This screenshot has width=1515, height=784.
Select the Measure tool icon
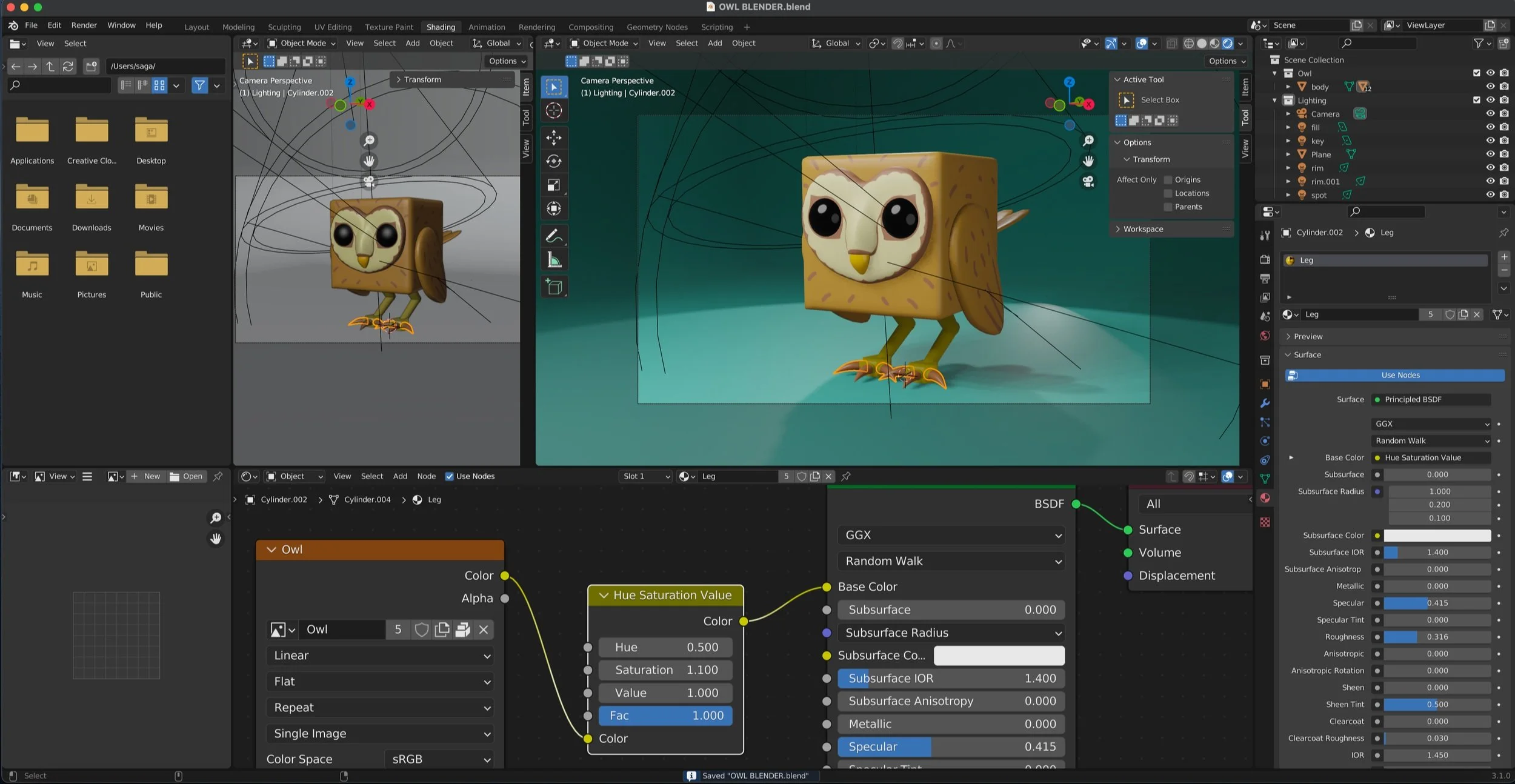point(553,261)
